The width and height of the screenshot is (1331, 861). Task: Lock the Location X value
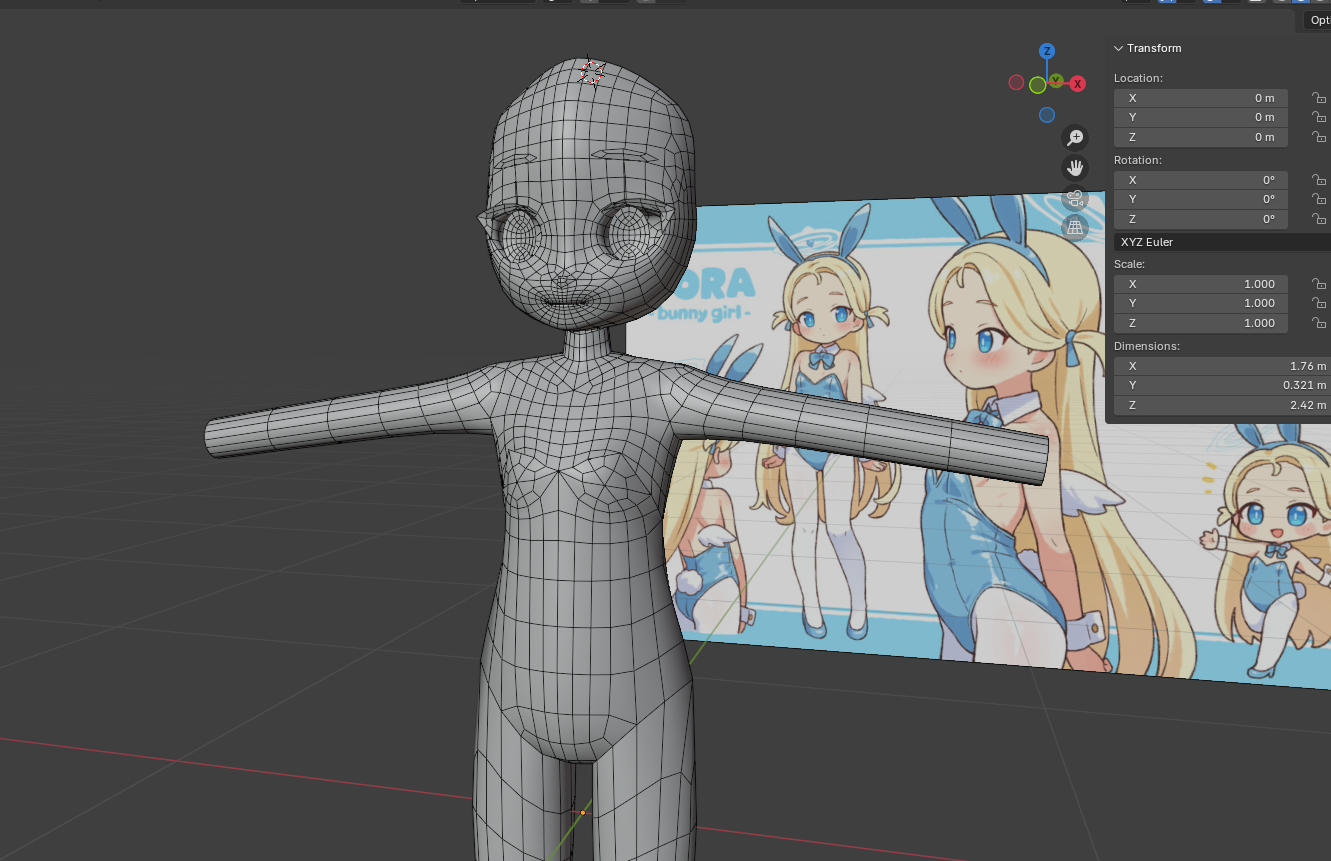tap(1319, 98)
